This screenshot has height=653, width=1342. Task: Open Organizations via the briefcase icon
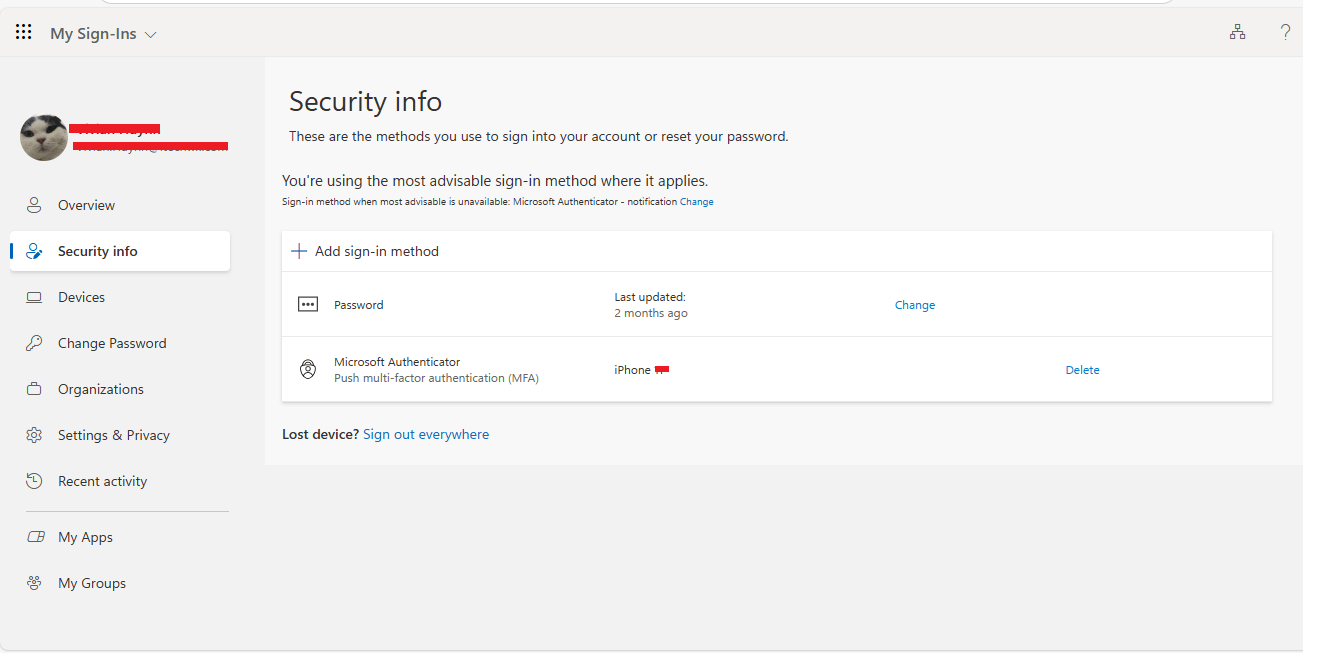pyautogui.click(x=33, y=388)
